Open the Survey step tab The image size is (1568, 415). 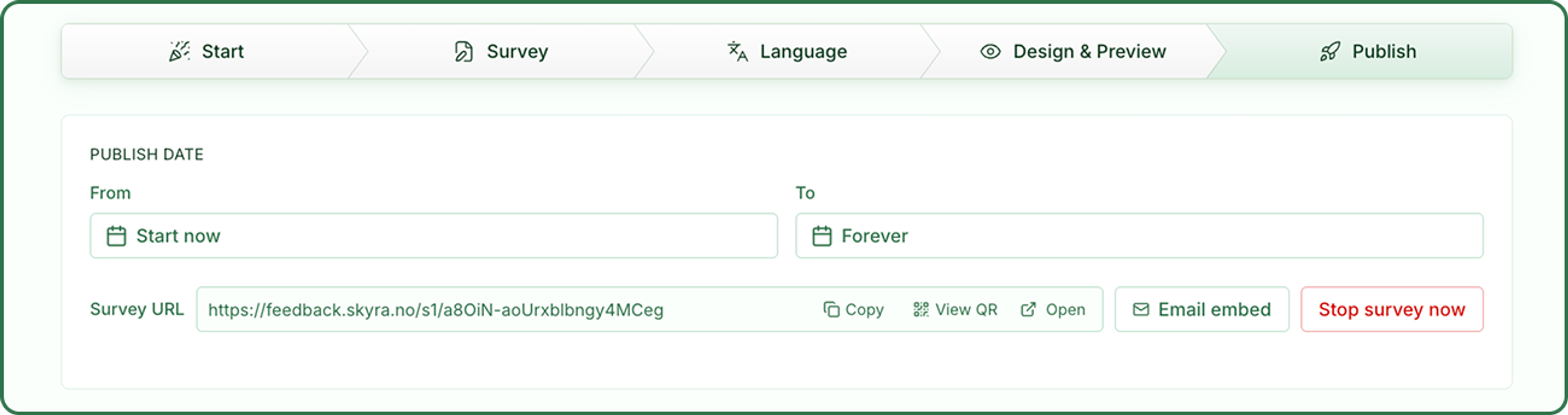501,52
